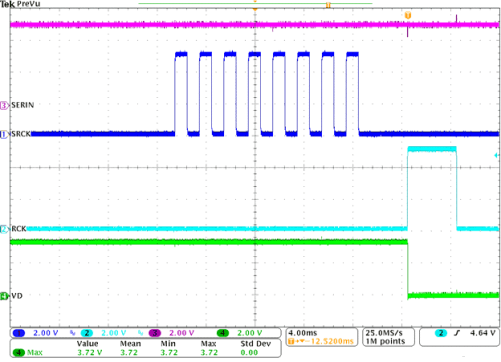Click the RCK channel label

pyautogui.click(x=19, y=229)
